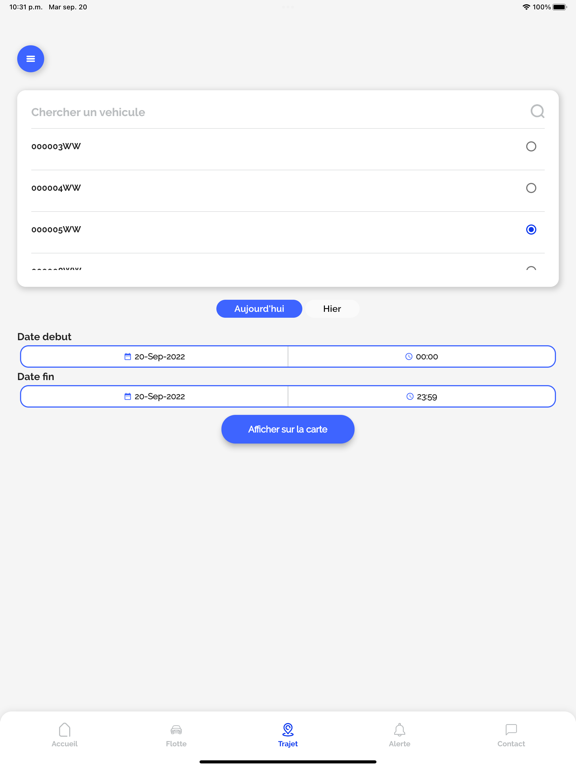Open Date fin date picker 20-Sep-2022

click(x=154, y=396)
